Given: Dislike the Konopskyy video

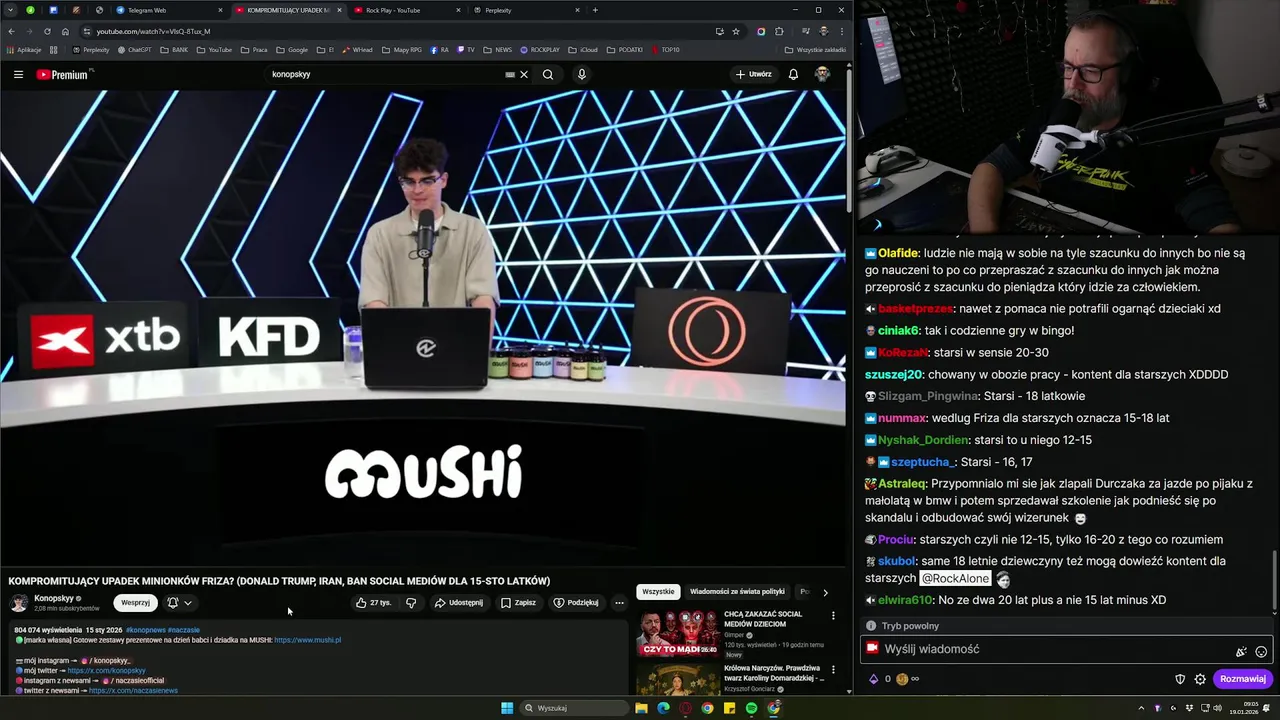Looking at the screenshot, I should click(x=411, y=603).
